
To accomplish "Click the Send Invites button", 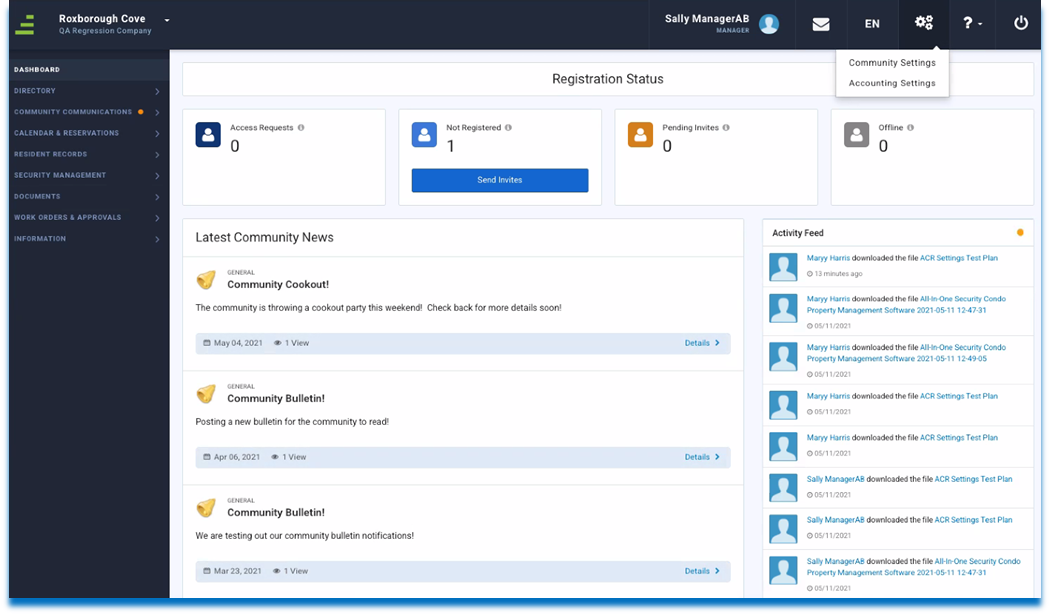I will (x=499, y=180).
